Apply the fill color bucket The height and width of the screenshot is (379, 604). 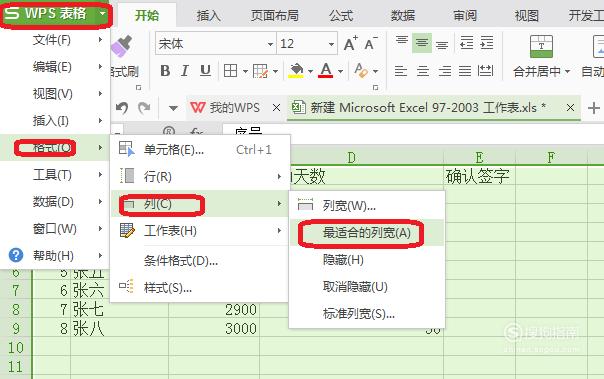296,71
